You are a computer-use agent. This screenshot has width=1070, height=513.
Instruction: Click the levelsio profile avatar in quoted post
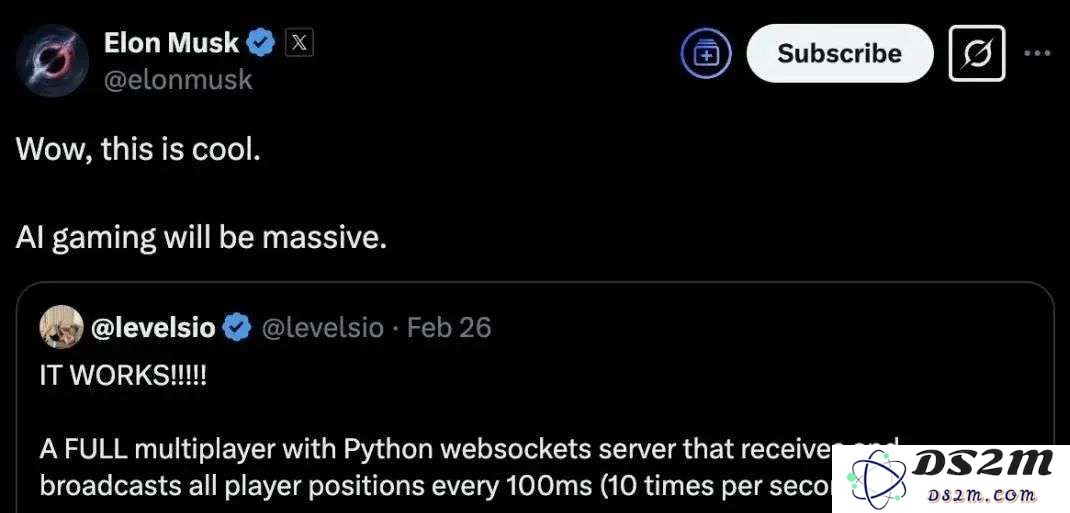click(61, 327)
